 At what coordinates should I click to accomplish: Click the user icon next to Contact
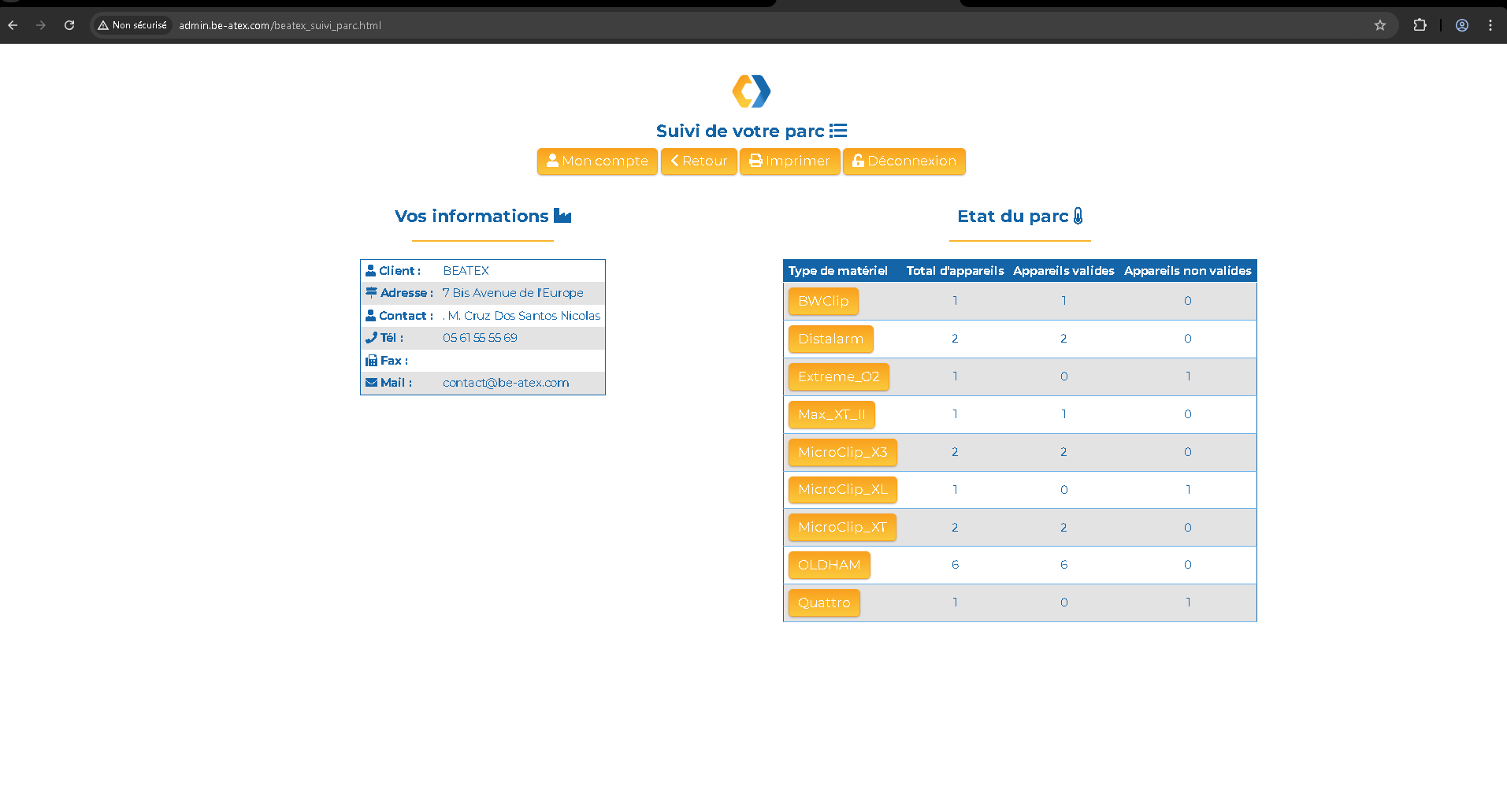[x=370, y=315]
